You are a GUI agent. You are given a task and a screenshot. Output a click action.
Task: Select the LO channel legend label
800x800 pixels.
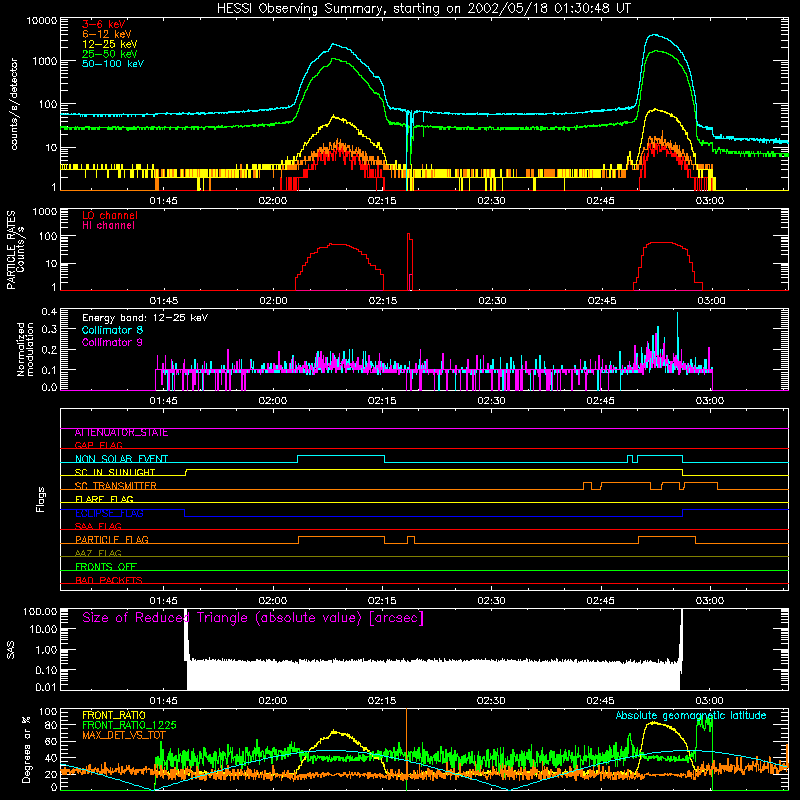(110, 215)
